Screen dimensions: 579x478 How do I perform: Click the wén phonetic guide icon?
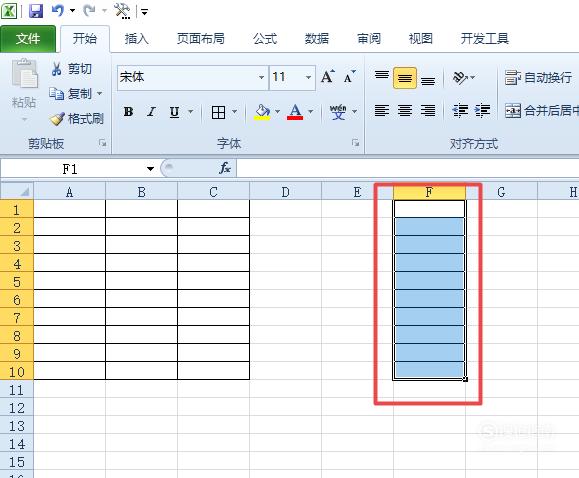338,111
